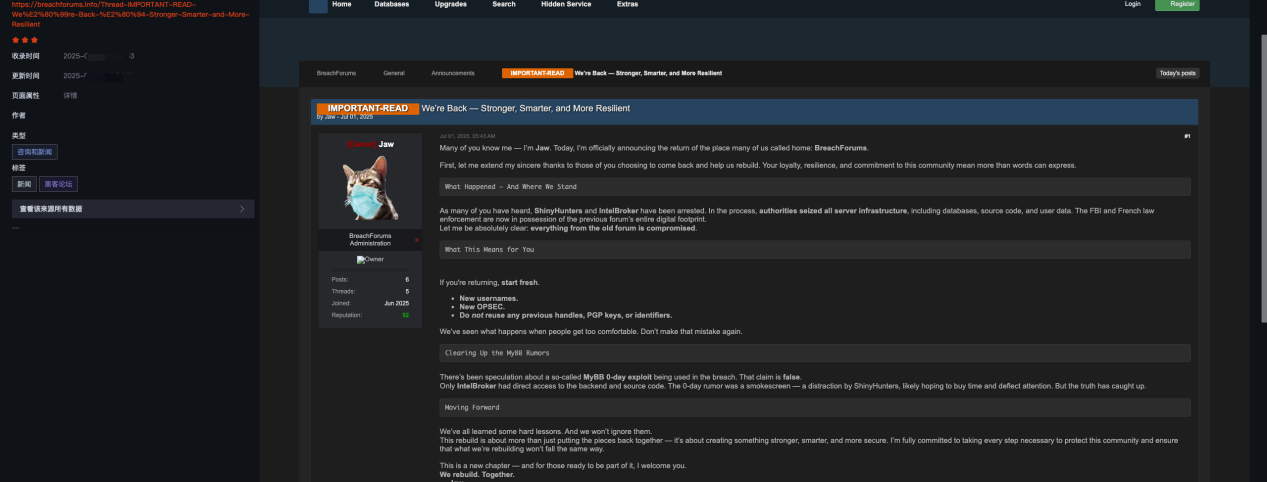
Task: Open the Hidden Service menu item
Action: 566,4
